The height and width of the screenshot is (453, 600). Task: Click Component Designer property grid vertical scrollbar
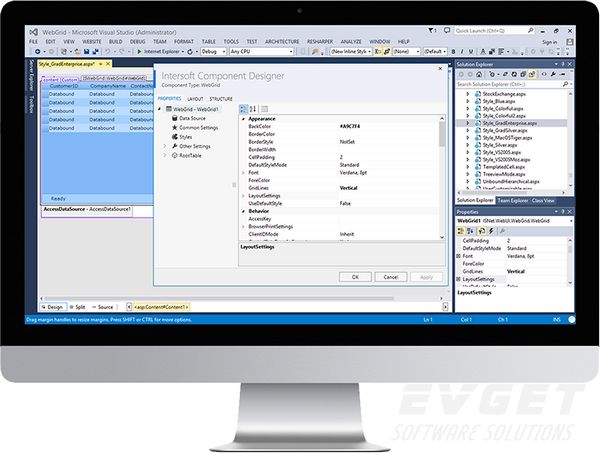pos(442,178)
